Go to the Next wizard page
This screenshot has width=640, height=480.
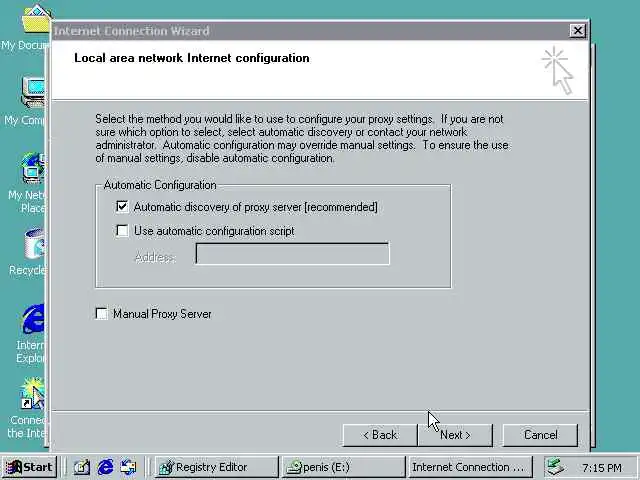point(455,435)
